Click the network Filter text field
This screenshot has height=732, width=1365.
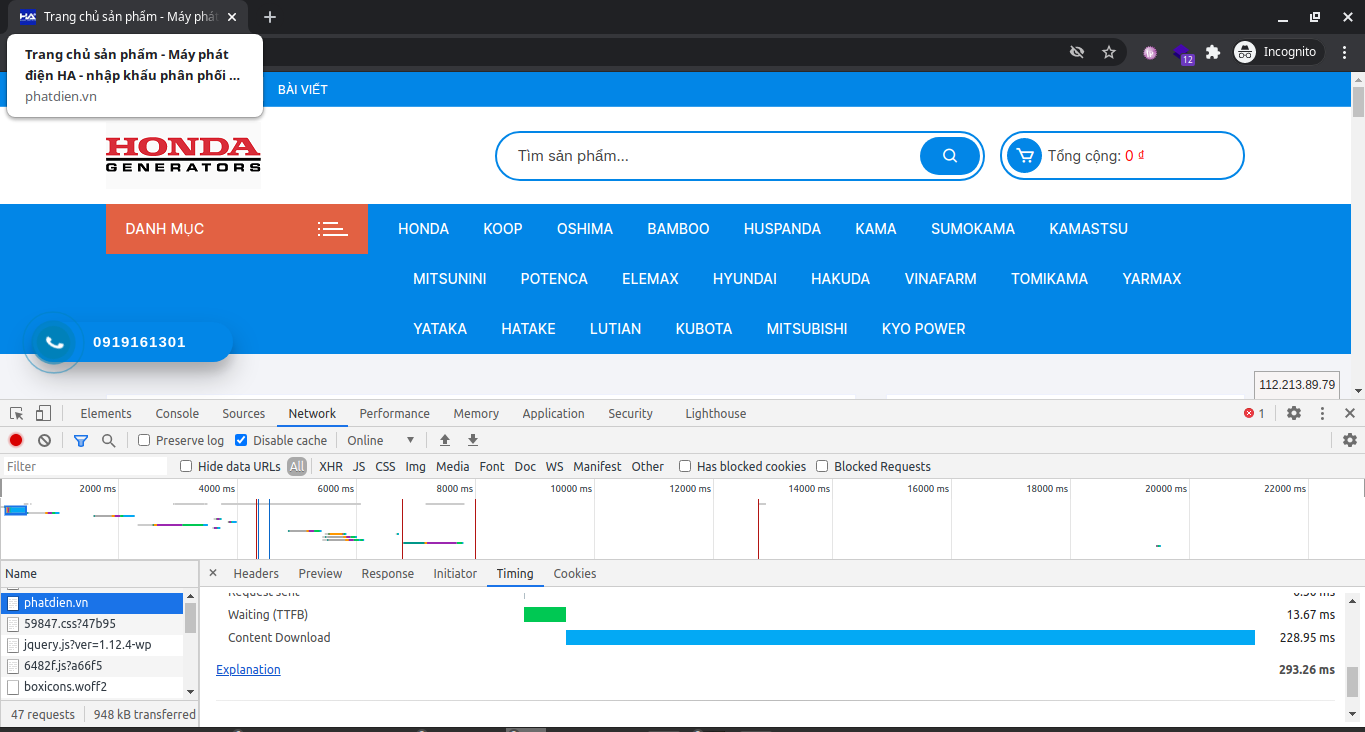click(85, 466)
